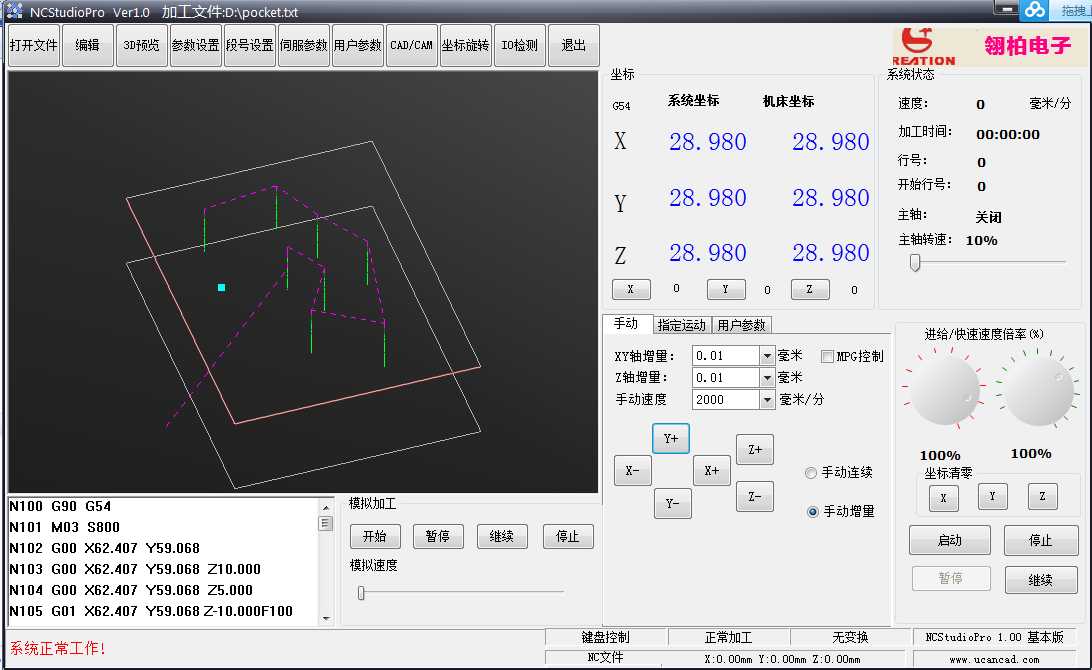Jog with the X- button

click(x=632, y=471)
